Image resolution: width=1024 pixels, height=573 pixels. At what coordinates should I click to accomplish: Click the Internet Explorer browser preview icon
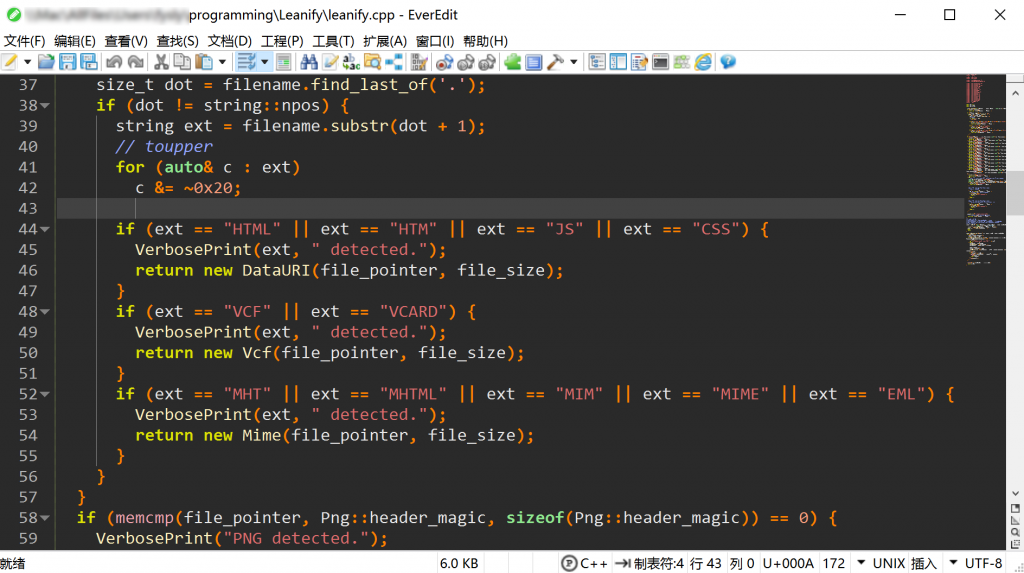tap(703, 62)
